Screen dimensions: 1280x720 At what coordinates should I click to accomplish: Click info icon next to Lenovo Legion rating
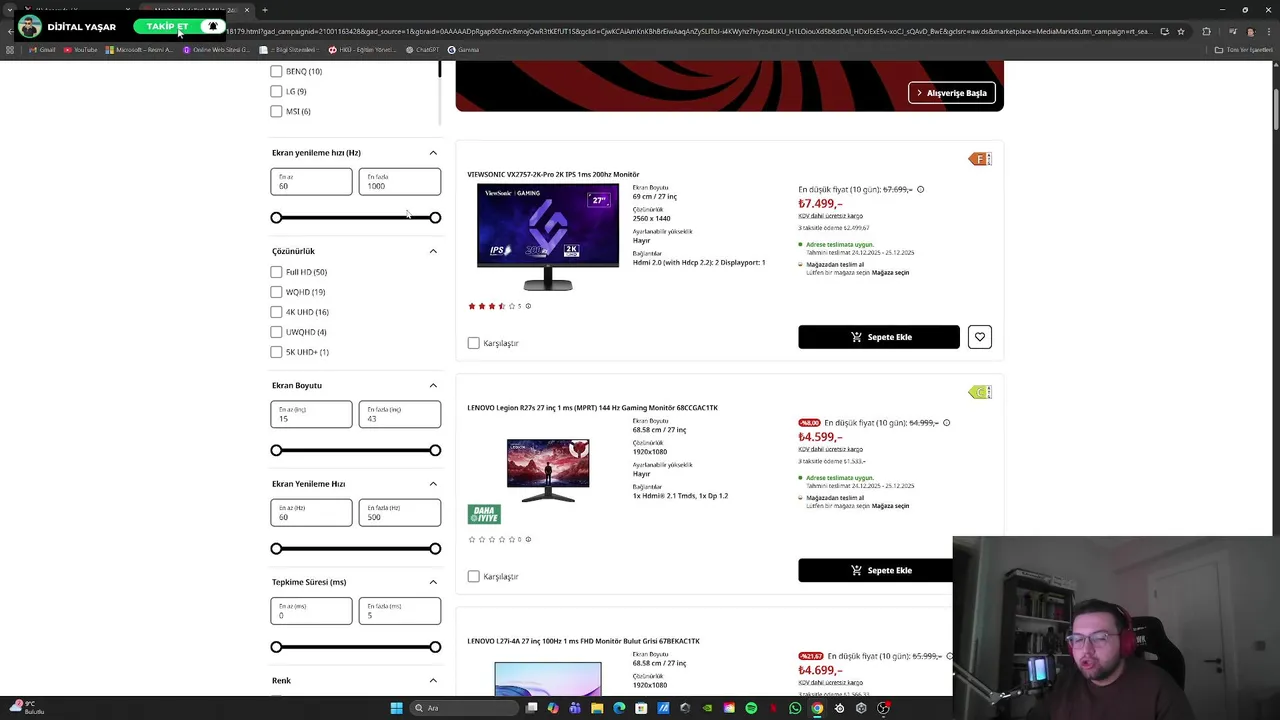[528, 539]
